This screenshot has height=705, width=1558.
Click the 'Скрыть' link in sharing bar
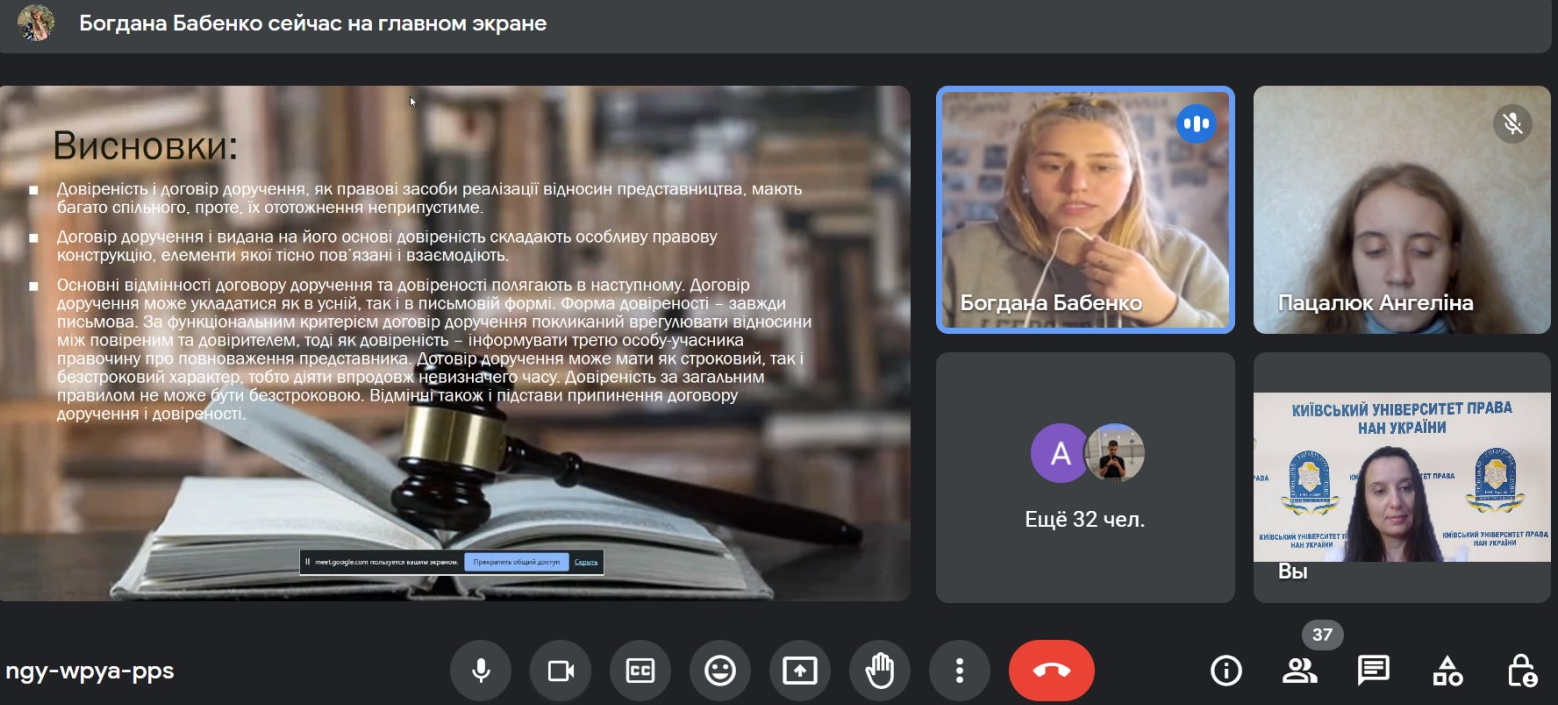[x=586, y=562]
